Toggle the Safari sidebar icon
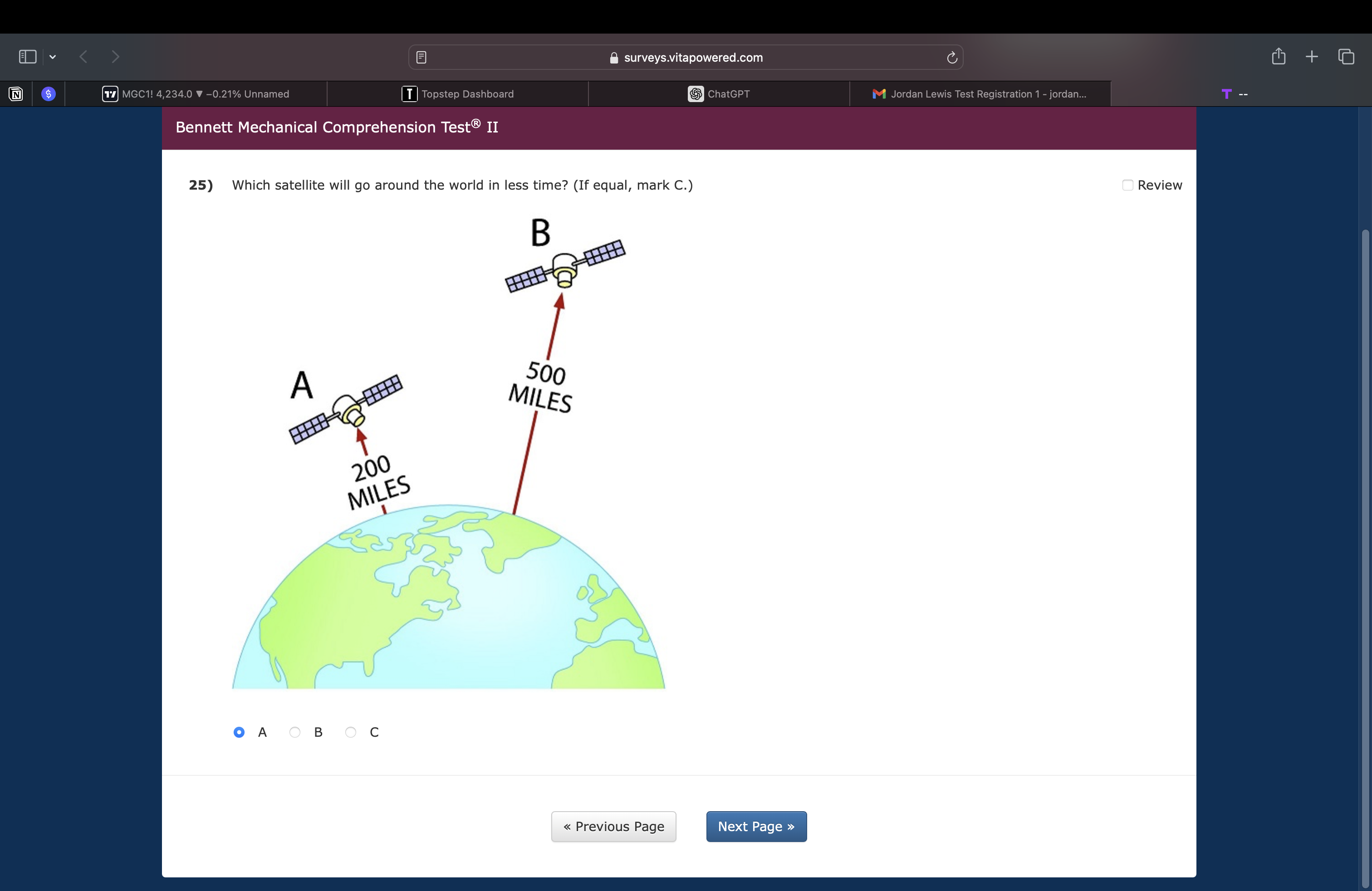This screenshot has width=1372, height=891. pos(27,56)
